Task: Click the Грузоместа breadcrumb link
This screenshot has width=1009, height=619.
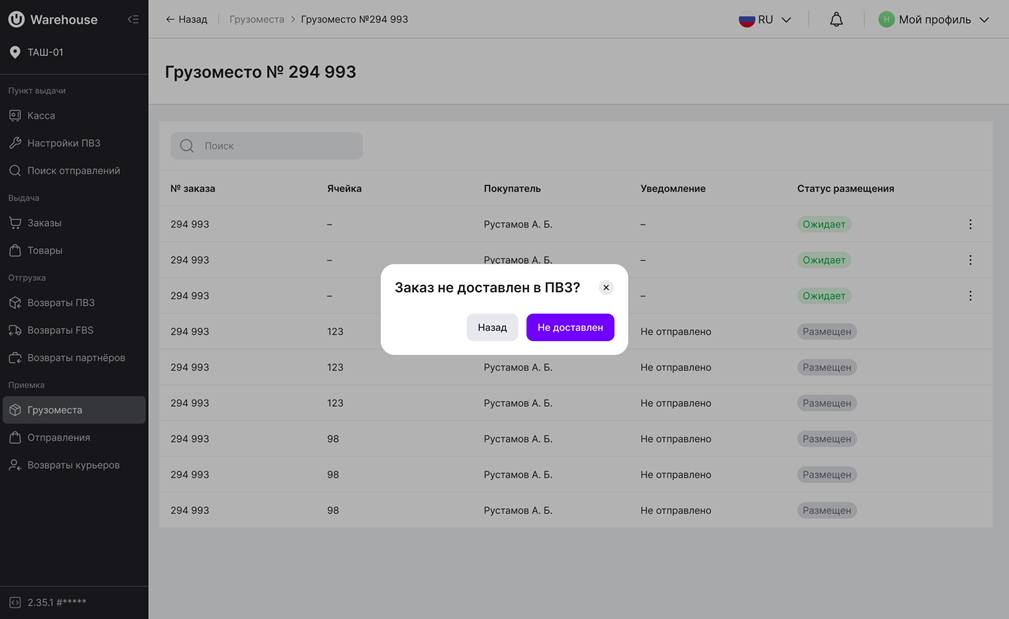Action: (257, 19)
